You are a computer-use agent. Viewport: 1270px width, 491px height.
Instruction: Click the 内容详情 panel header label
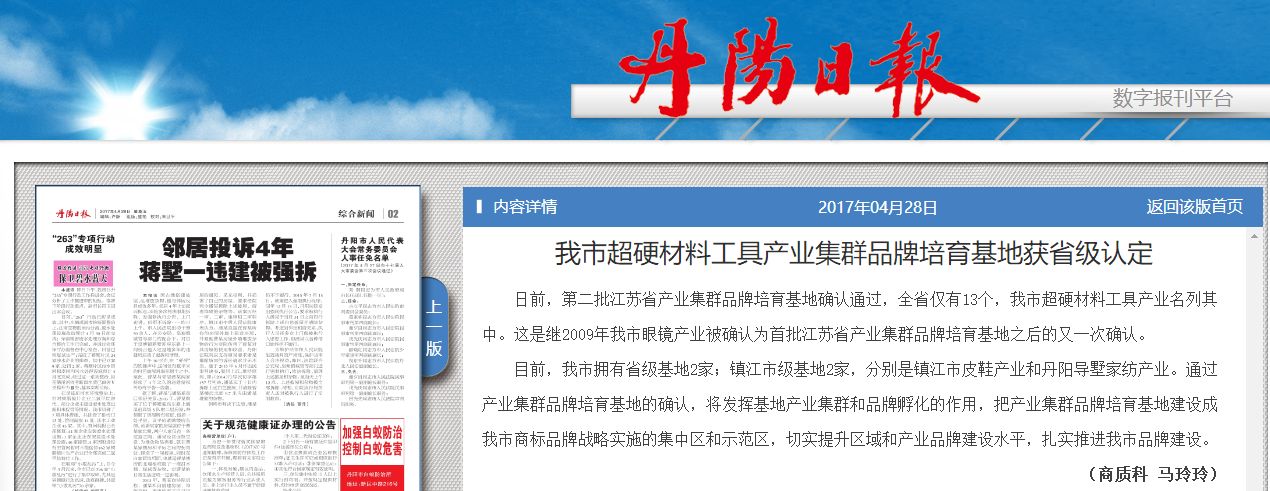(525, 207)
